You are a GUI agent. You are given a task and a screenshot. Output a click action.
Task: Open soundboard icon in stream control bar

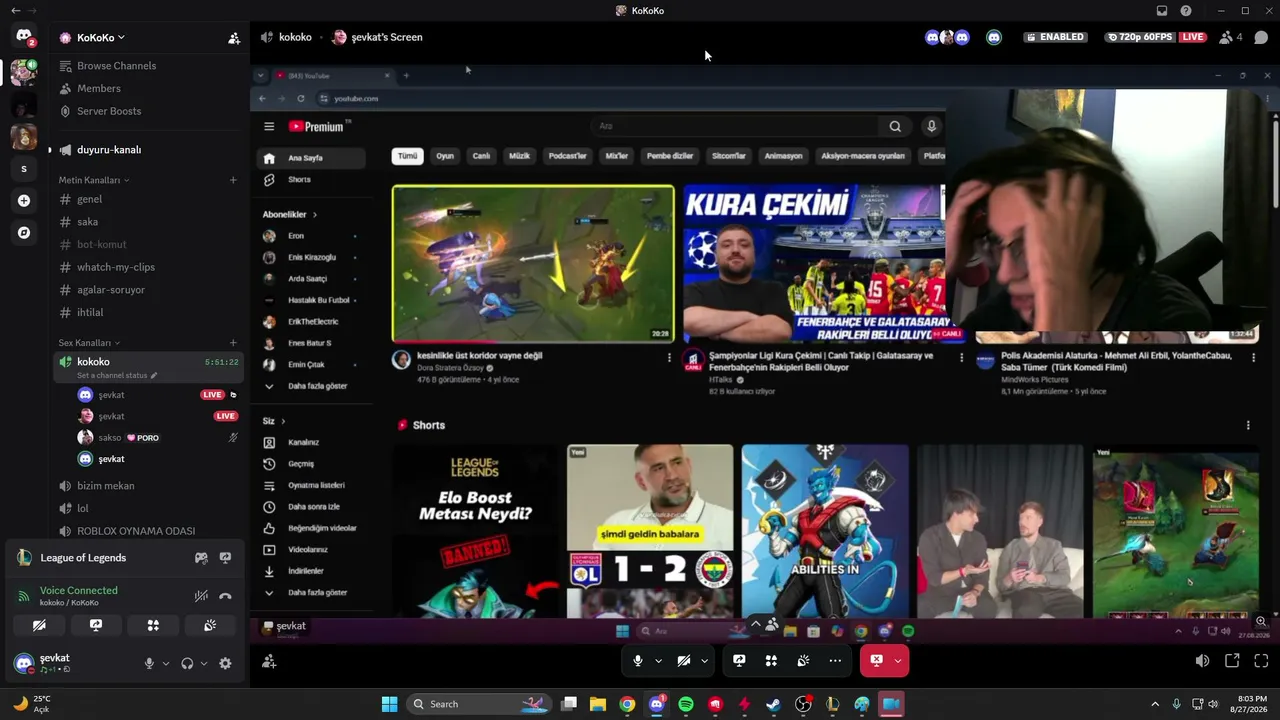[x=803, y=661]
